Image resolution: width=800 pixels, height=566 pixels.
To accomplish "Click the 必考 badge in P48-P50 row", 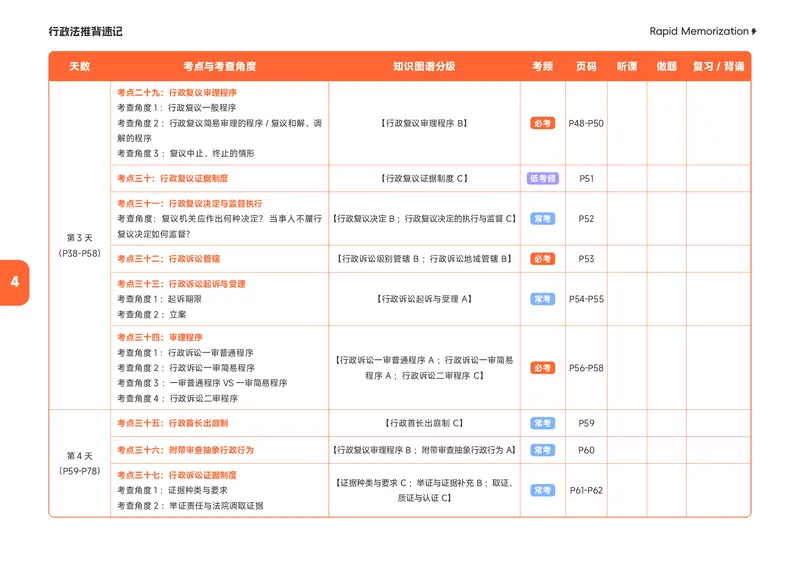I will [542, 124].
